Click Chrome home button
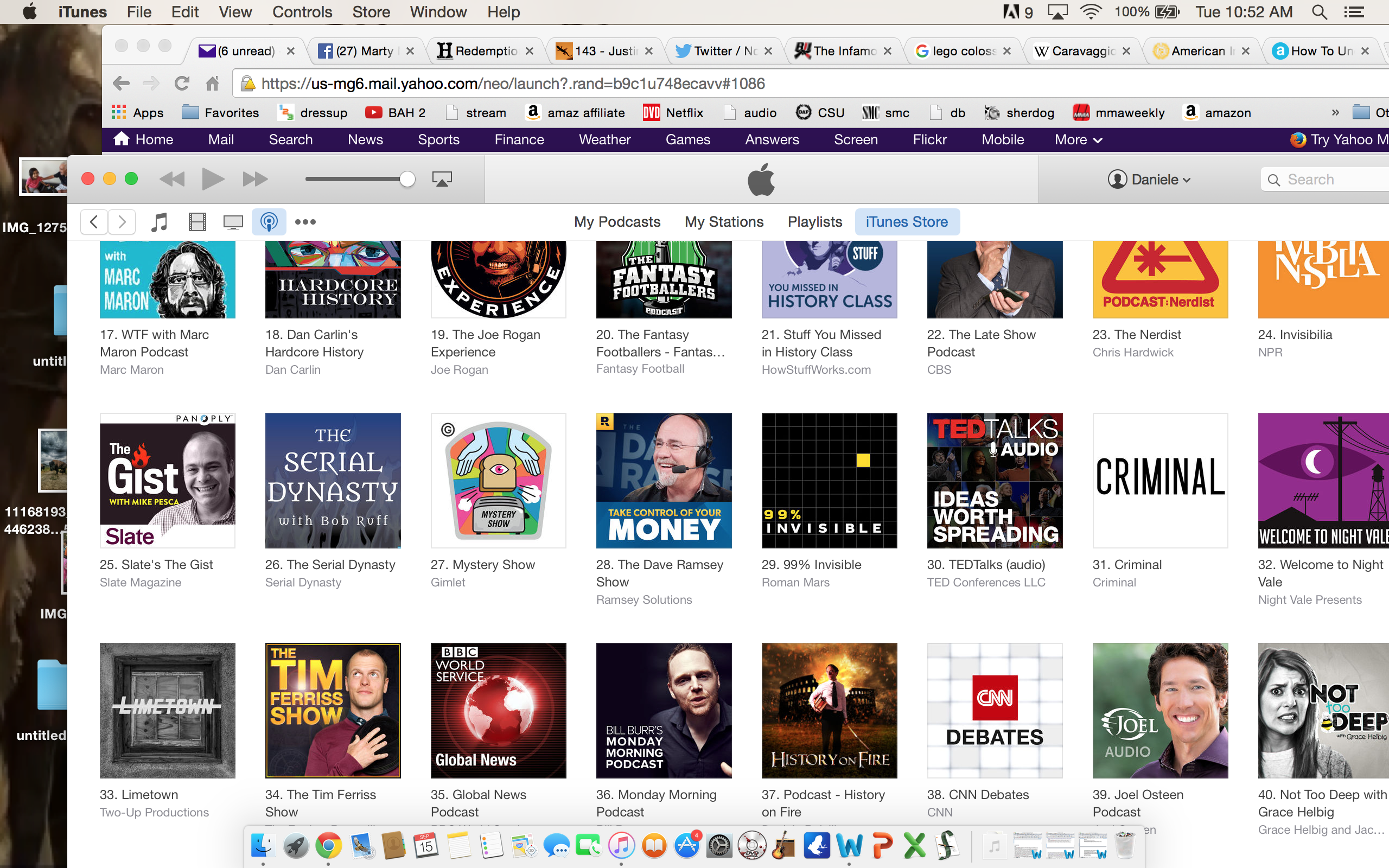Image resolution: width=1389 pixels, height=868 pixels. [x=212, y=84]
